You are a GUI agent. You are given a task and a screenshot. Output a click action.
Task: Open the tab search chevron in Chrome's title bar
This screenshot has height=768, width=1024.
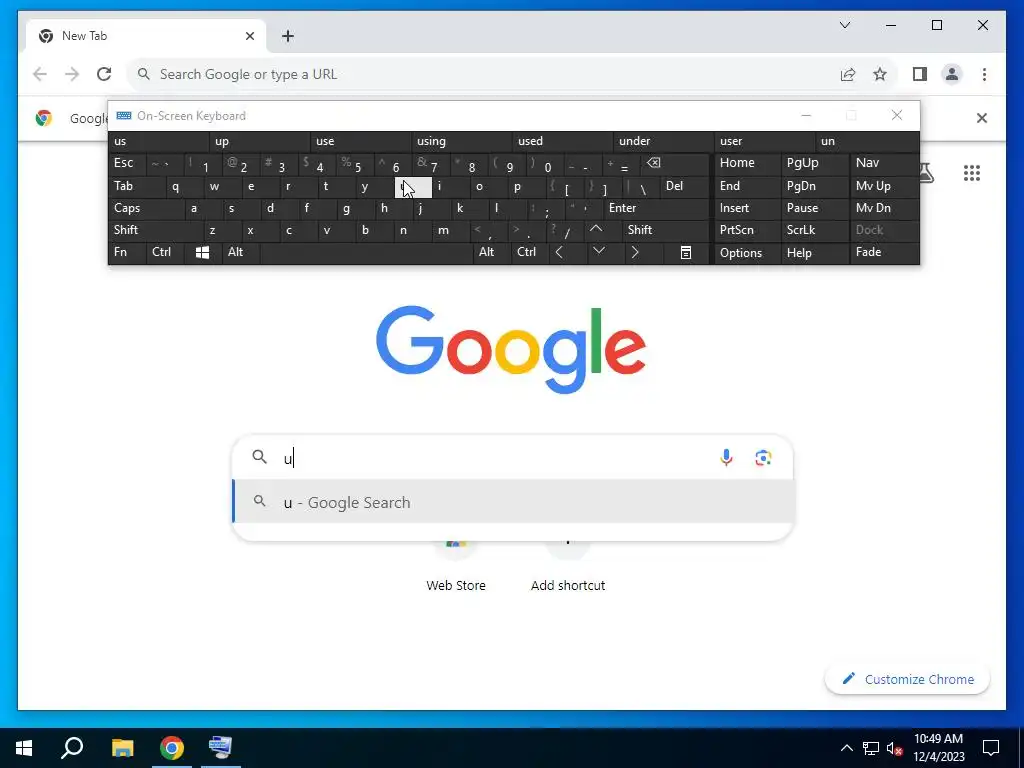click(x=844, y=25)
